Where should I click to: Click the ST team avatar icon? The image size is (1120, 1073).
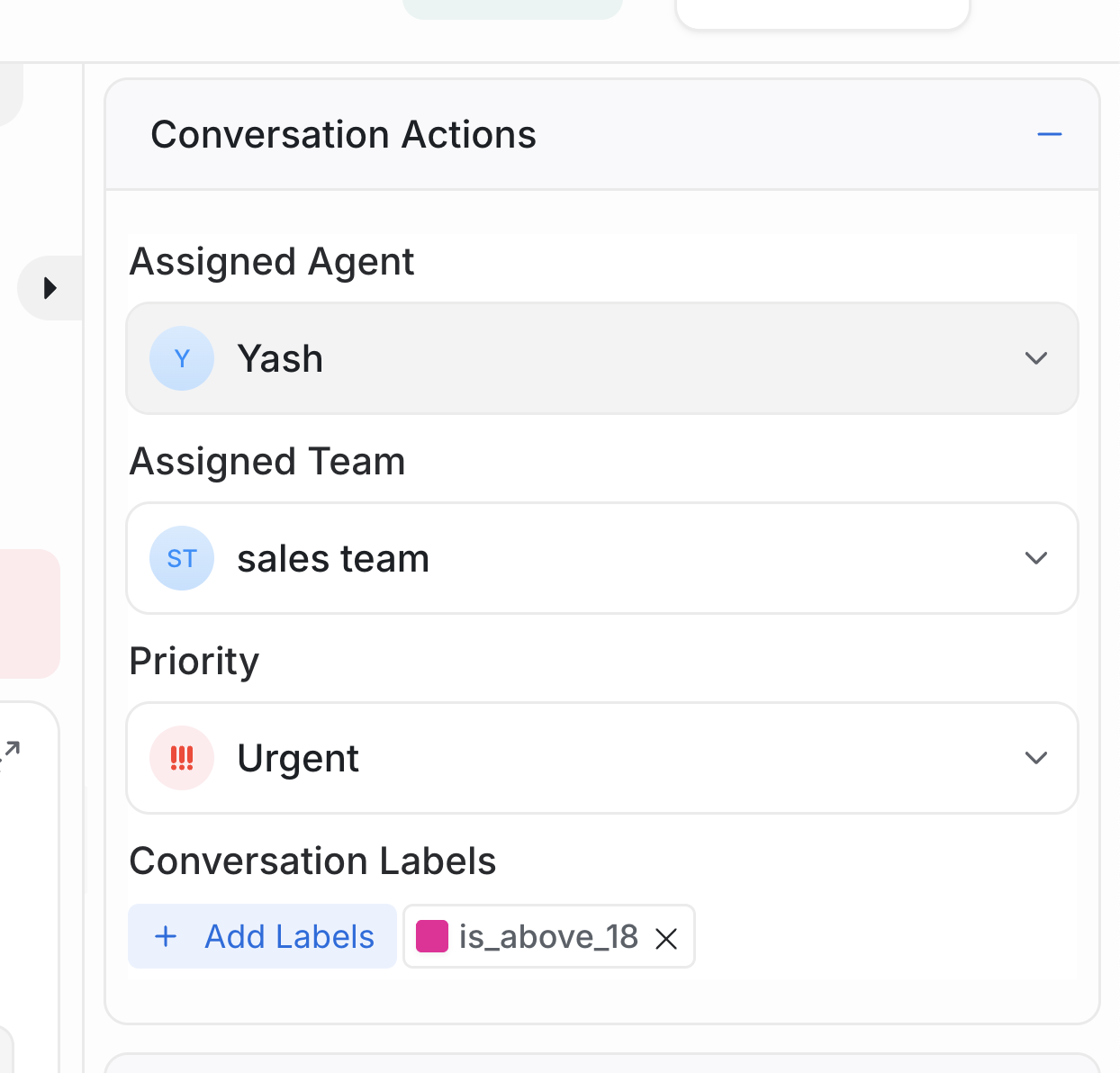coord(182,558)
